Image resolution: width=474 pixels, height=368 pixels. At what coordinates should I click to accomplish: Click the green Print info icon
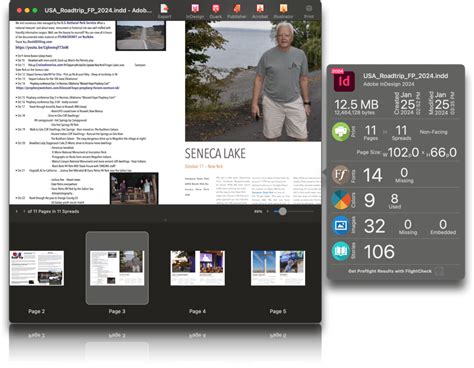341,131
